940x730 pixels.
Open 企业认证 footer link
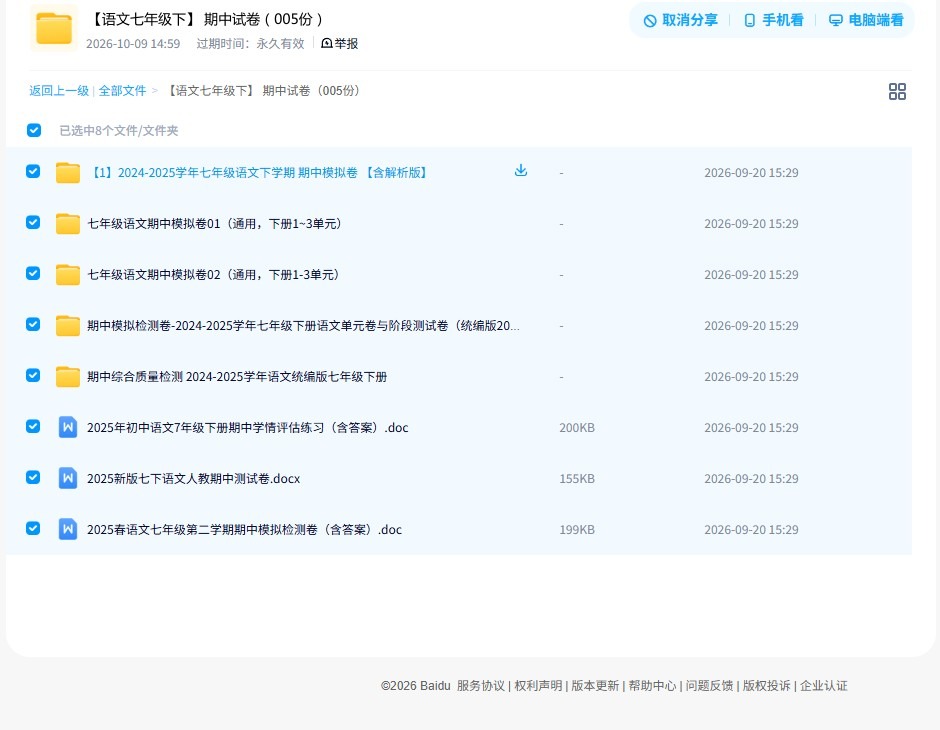pyautogui.click(x=824, y=686)
